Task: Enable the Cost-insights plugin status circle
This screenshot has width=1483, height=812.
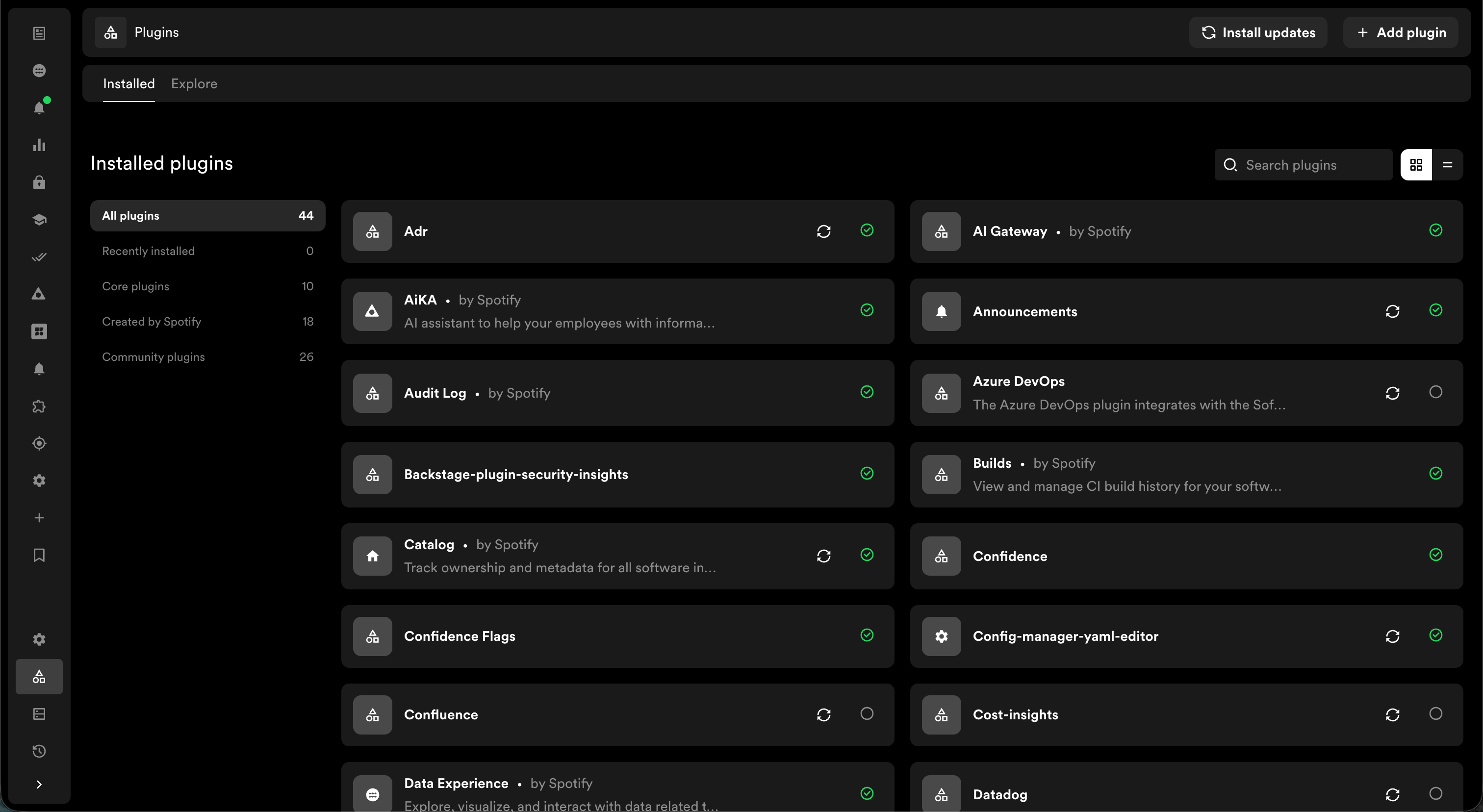Action: pyautogui.click(x=1436, y=713)
